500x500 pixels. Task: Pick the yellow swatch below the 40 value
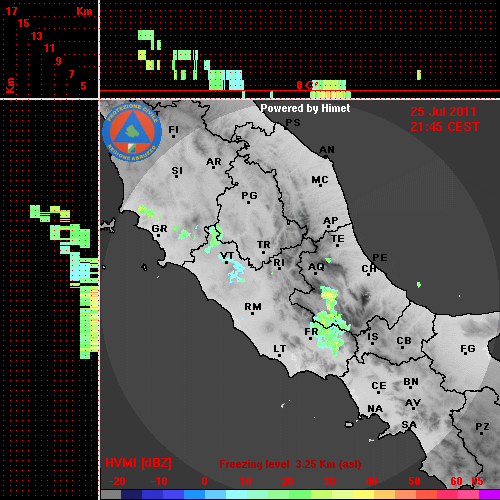point(363,495)
